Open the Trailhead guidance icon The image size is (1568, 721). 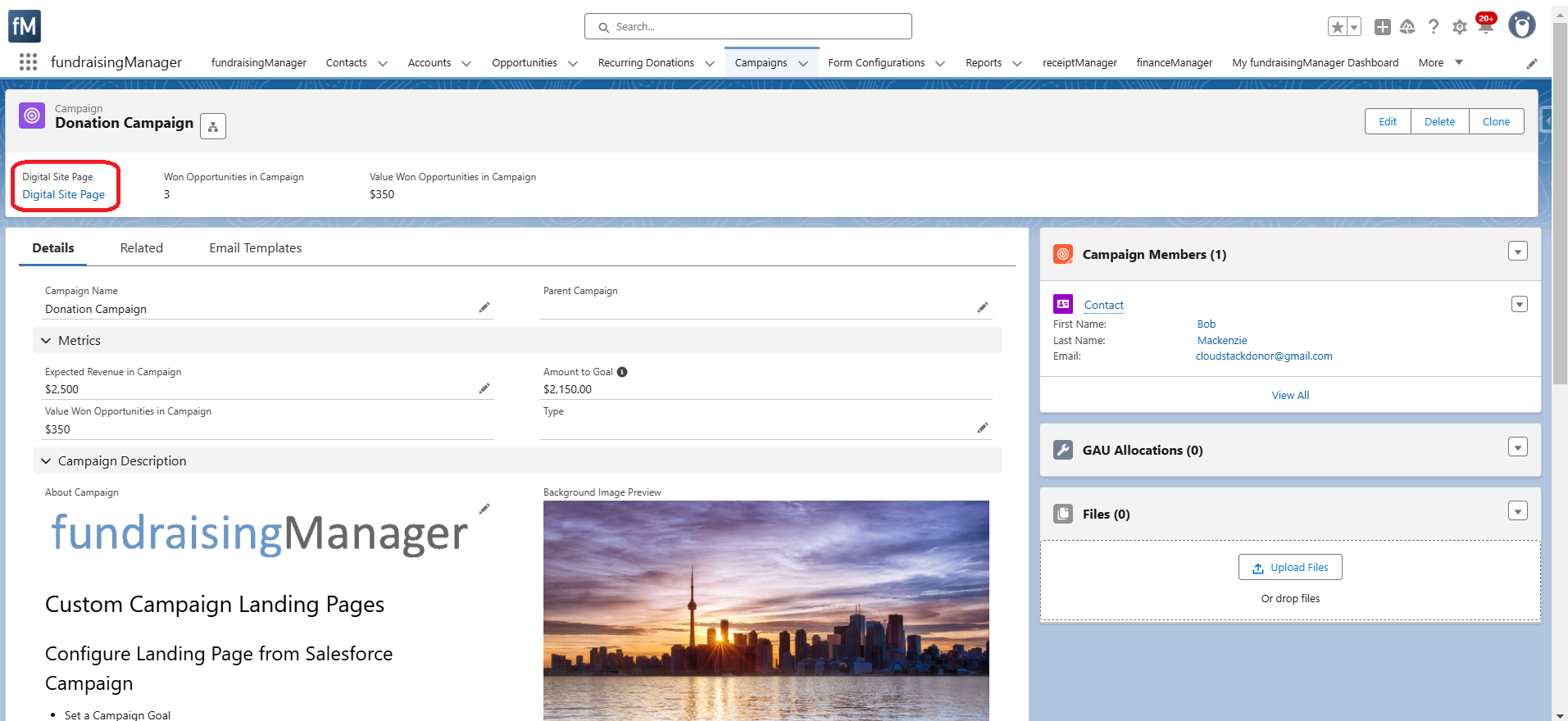pos(1407,27)
